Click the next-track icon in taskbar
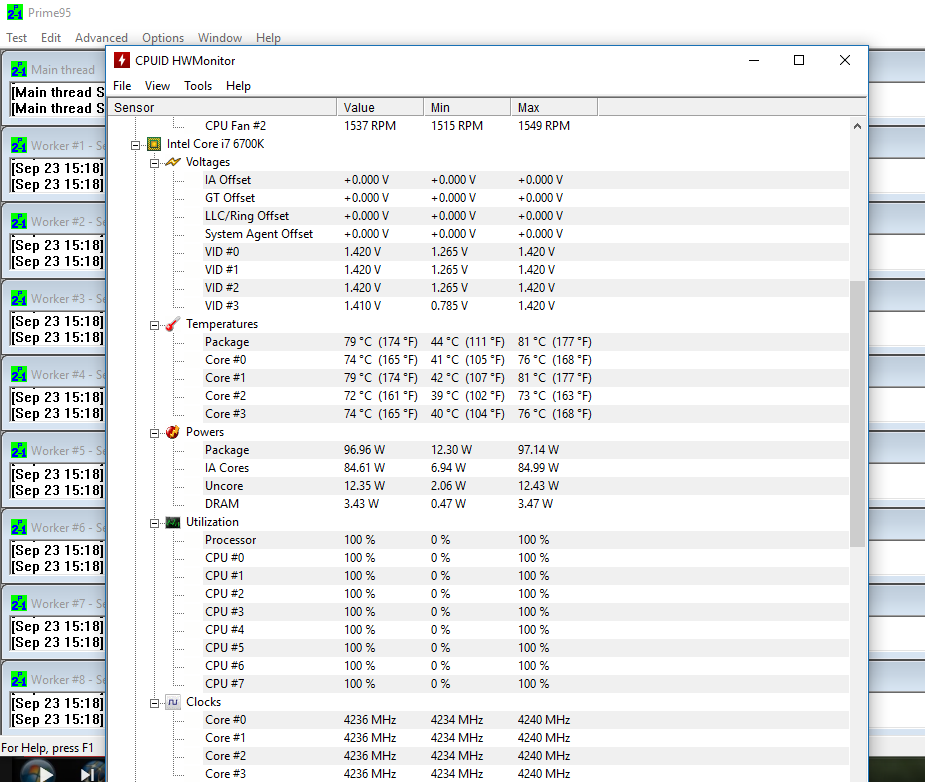 (88, 774)
